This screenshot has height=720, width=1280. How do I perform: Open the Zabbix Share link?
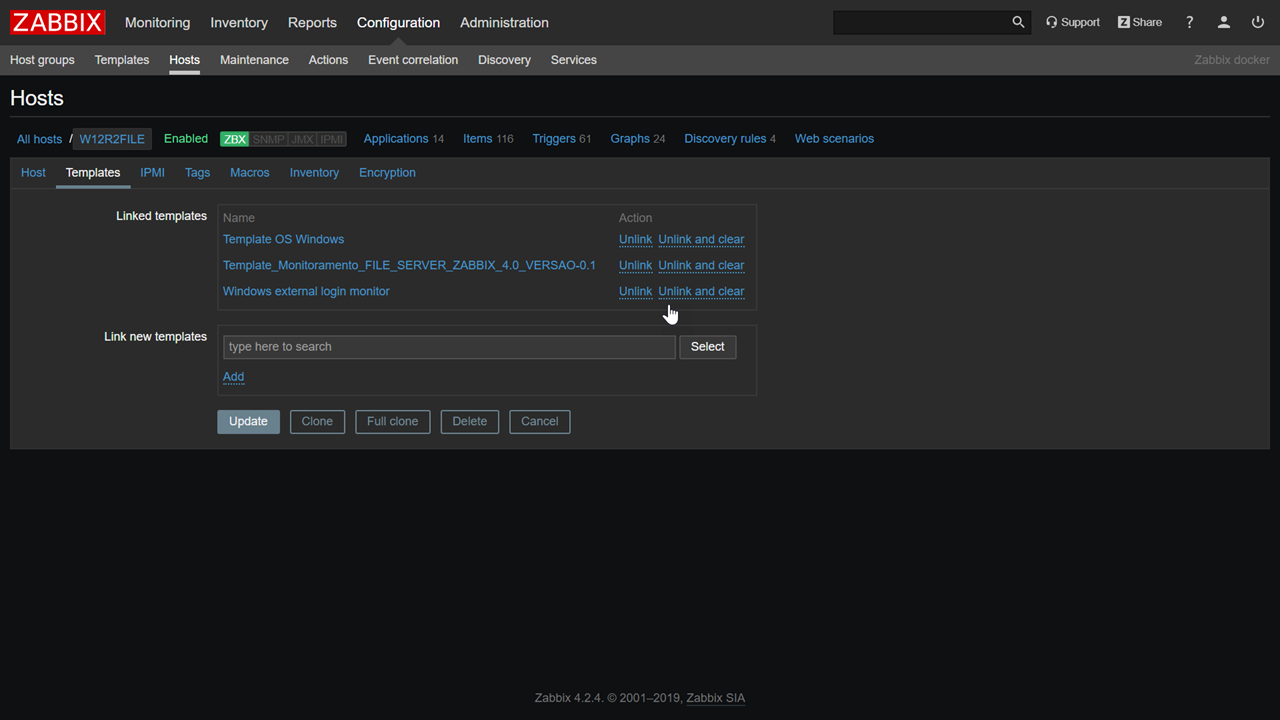pyautogui.click(x=1139, y=22)
